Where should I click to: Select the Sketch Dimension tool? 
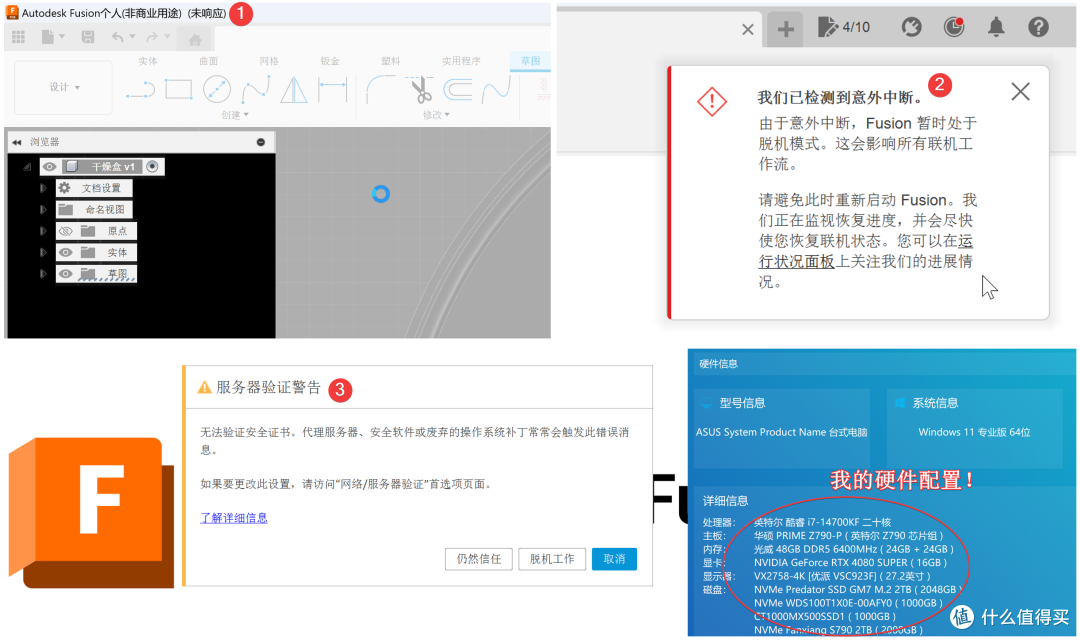click(x=333, y=90)
